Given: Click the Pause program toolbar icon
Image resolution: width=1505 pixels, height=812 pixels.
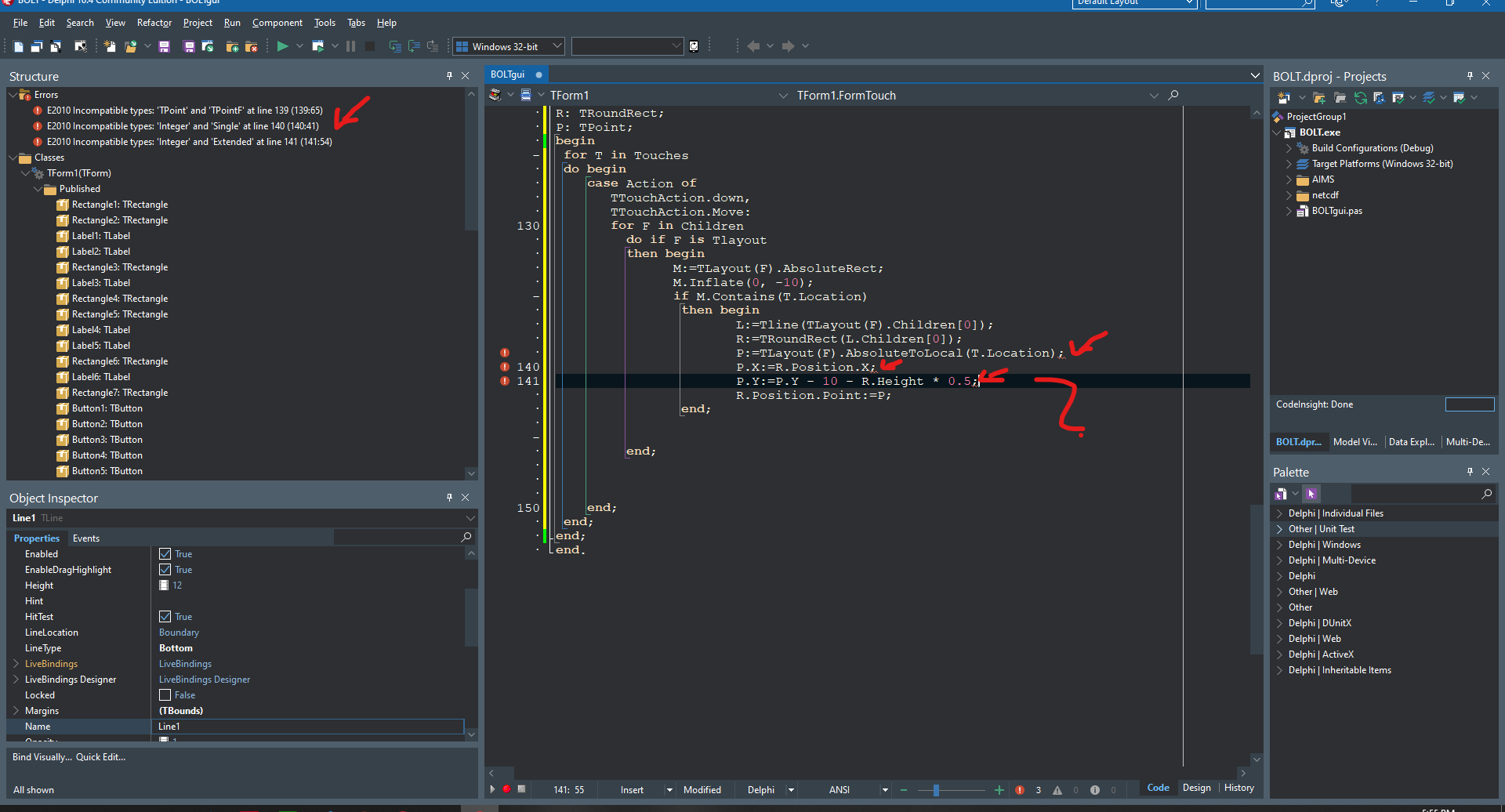Looking at the screenshot, I should coord(350,46).
